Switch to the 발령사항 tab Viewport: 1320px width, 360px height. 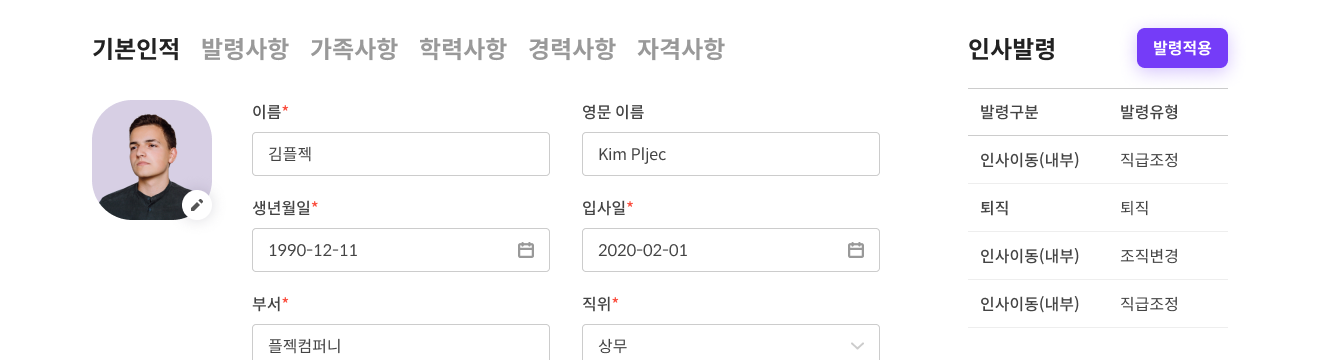pos(245,48)
